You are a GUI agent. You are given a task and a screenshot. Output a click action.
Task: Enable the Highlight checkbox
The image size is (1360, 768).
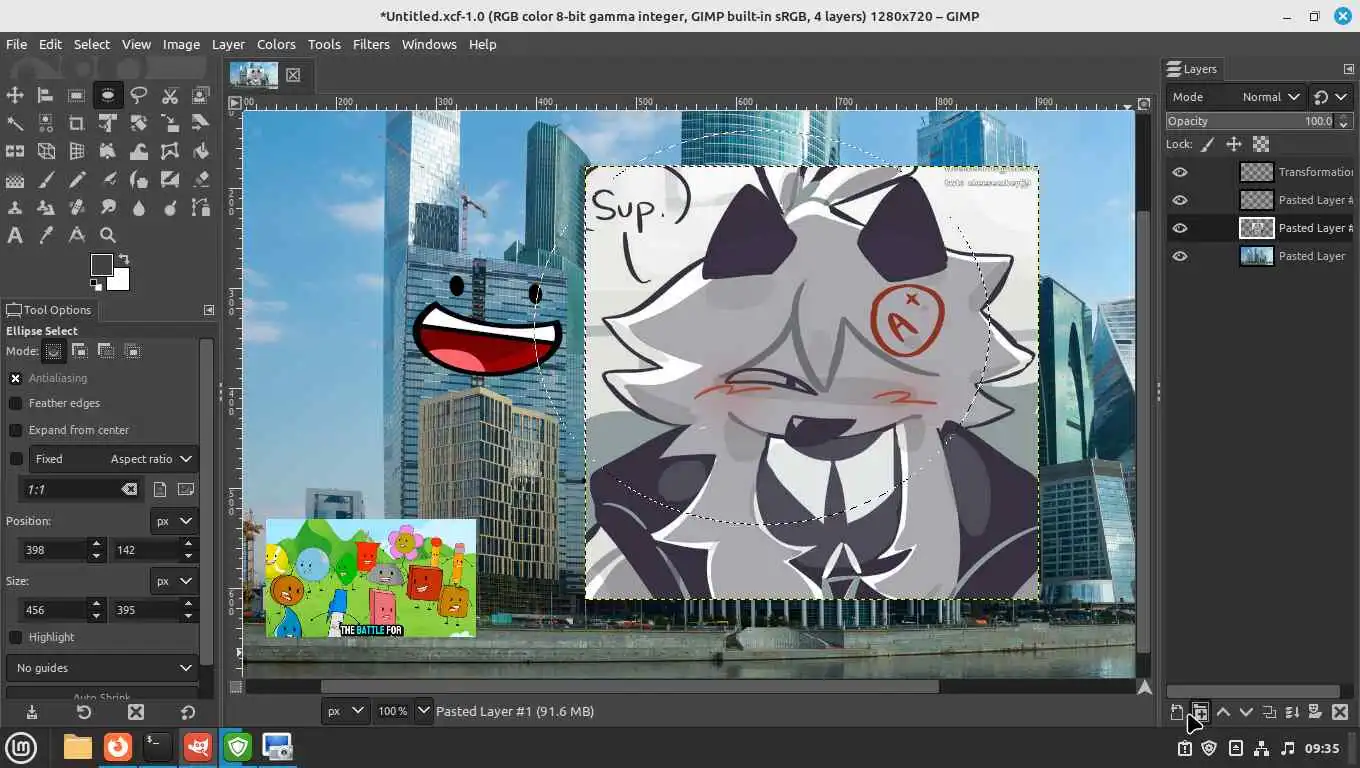pos(16,637)
